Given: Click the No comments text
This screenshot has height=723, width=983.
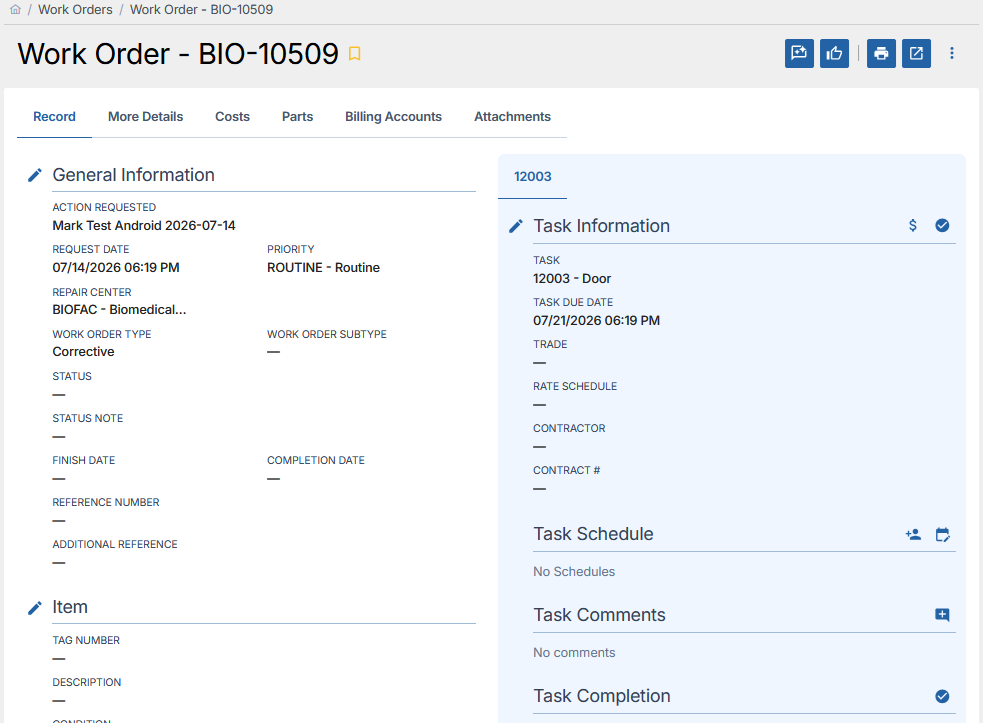Looking at the screenshot, I should 574,653.
